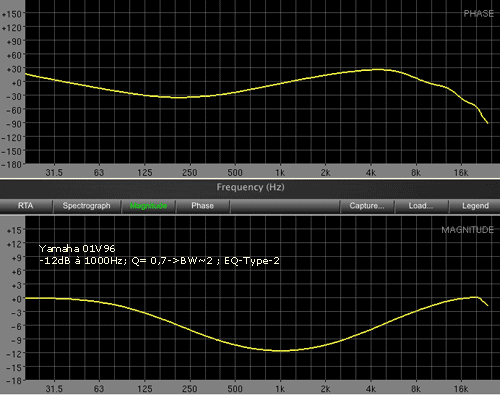Click the Load... button
The width and height of the screenshot is (500, 395).
(421, 206)
